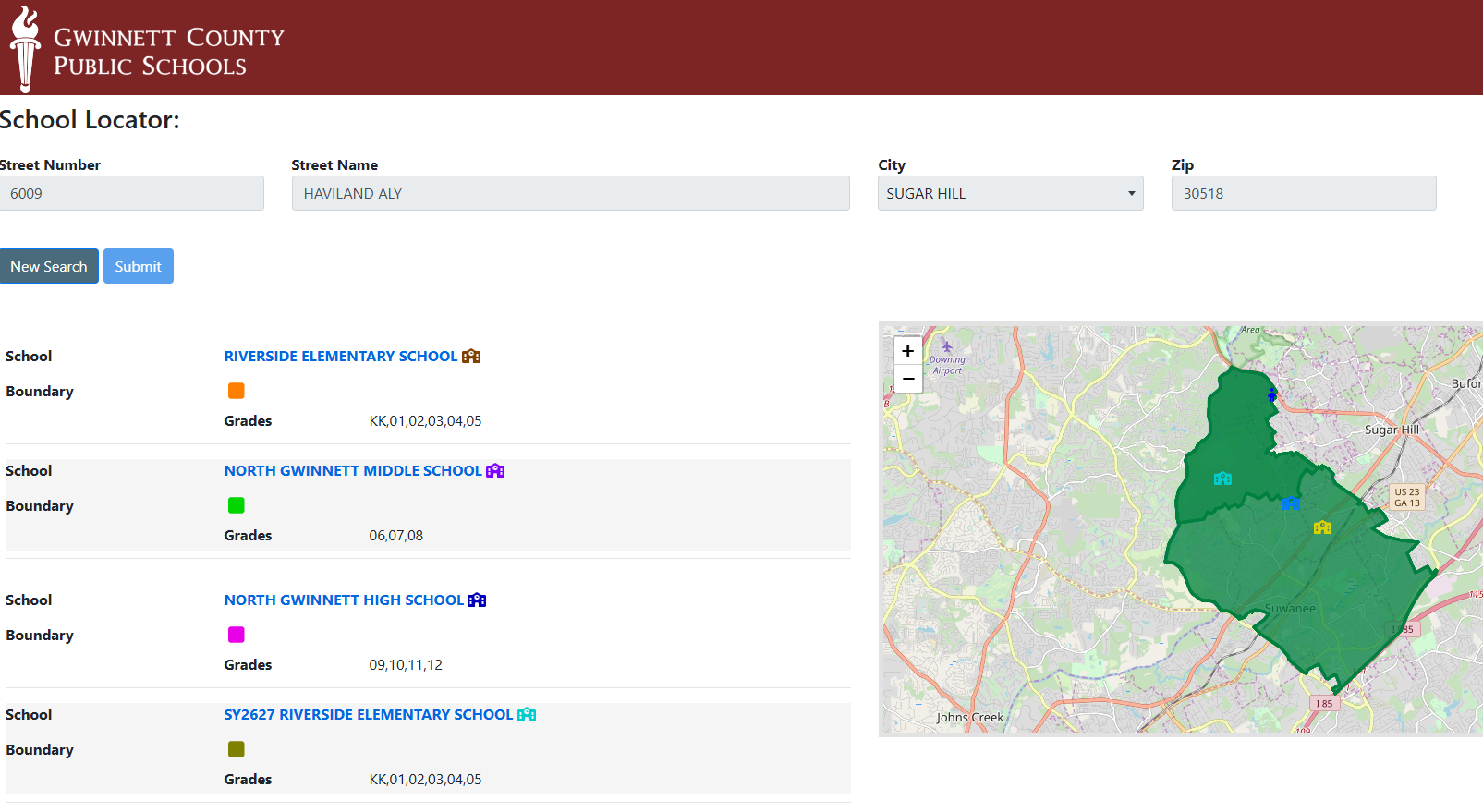
Task: Open the City dropdown
Action: [x=1010, y=194]
